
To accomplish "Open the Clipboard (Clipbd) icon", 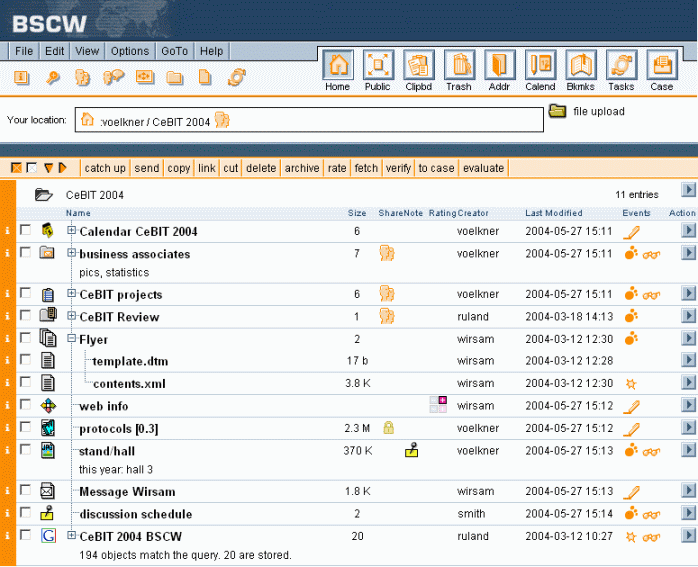I will (x=419, y=66).
